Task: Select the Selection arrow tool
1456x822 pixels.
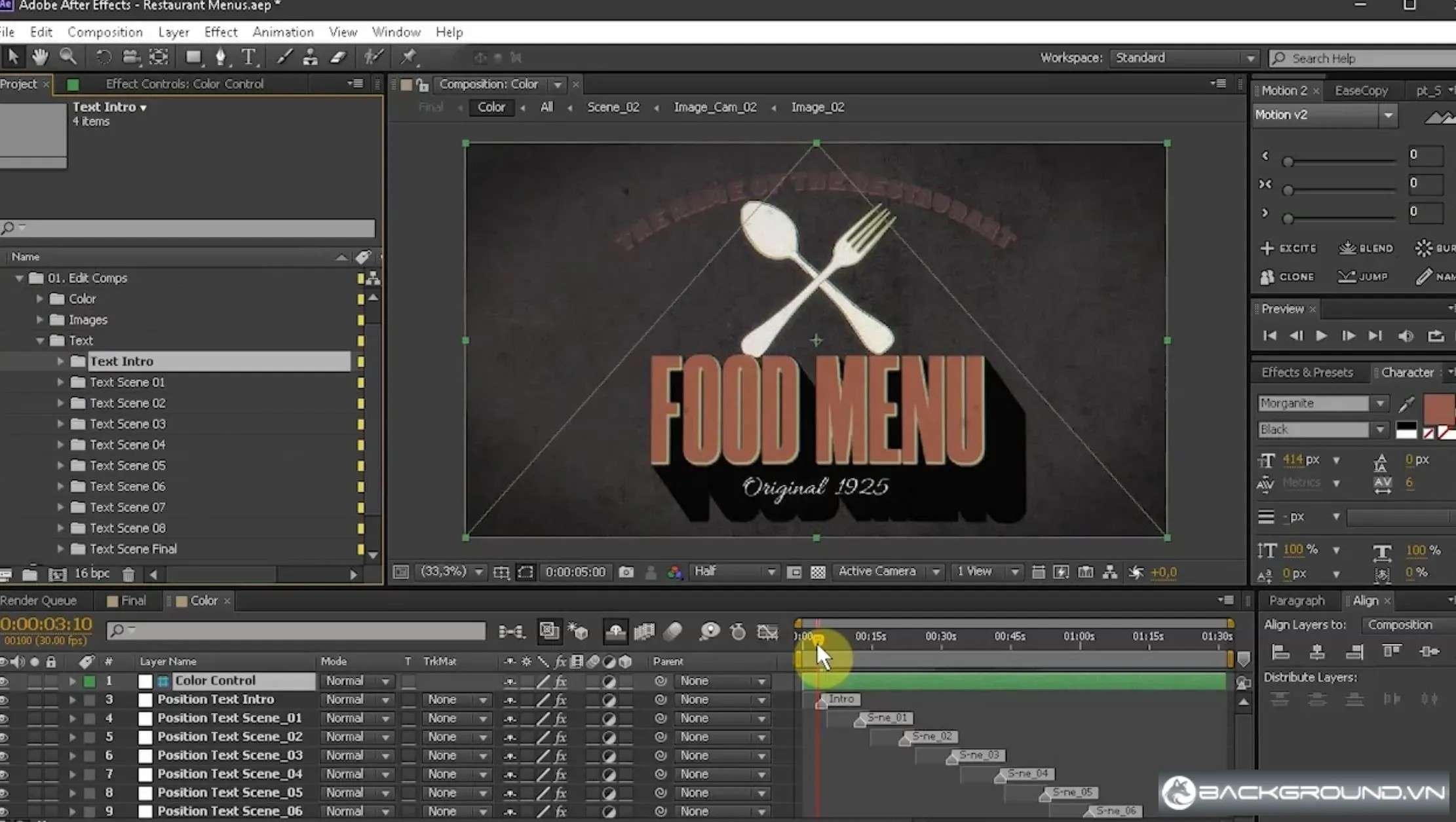Action: click(12, 57)
